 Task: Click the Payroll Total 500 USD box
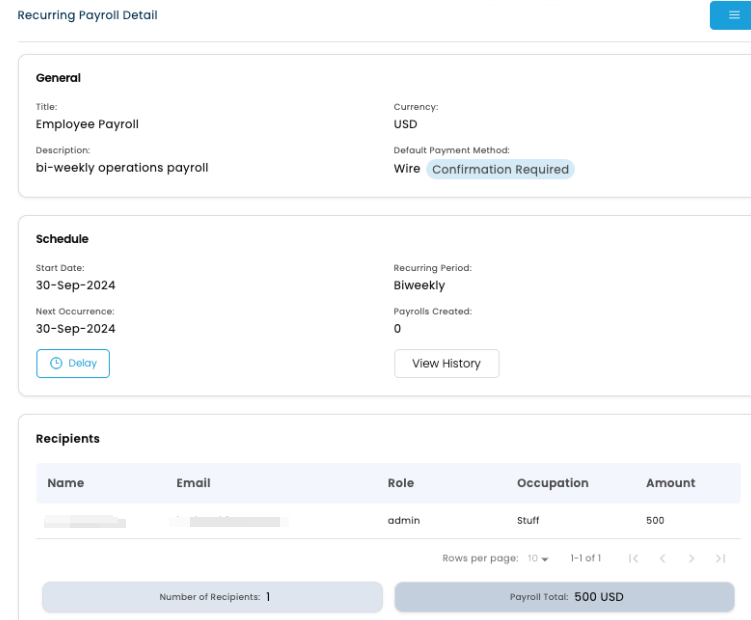pyautogui.click(x=565, y=597)
